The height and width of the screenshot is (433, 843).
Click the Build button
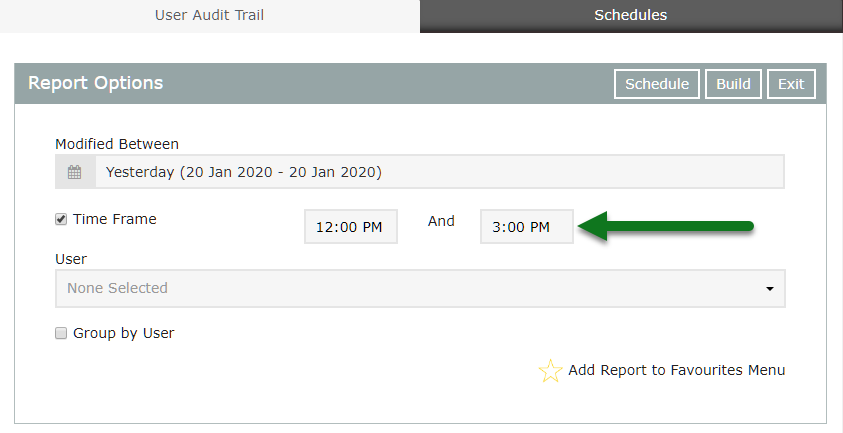pyautogui.click(x=733, y=84)
